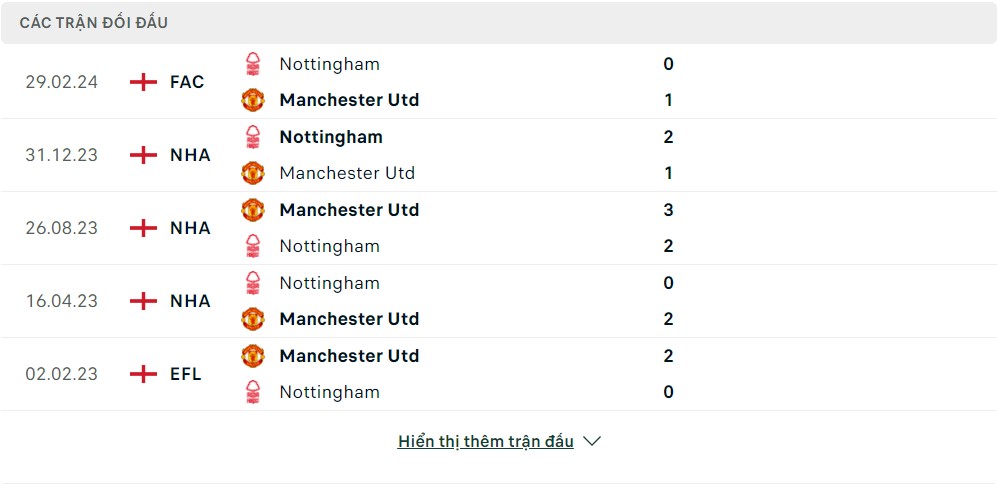997x484 pixels.
Task: Click Manchester Utd crest in the 16.04.23 match
Action: click(x=254, y=319)
